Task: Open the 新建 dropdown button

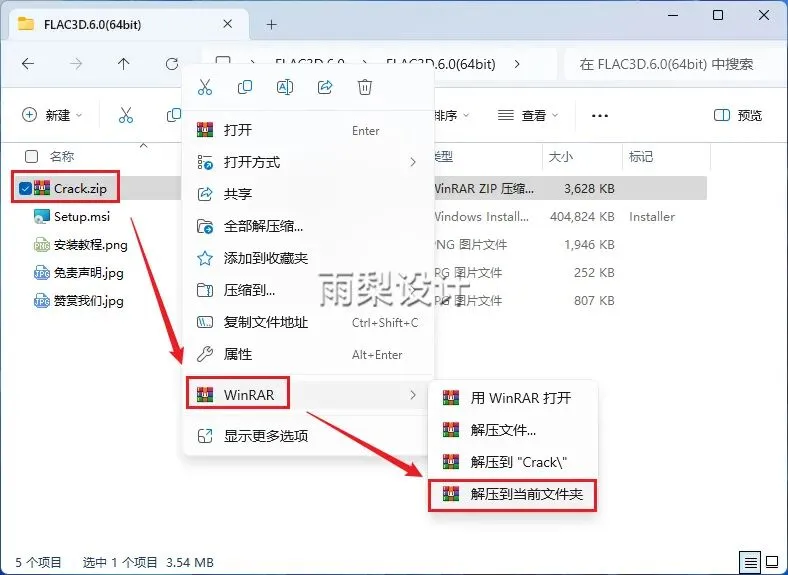Action: tap(52, 115)
